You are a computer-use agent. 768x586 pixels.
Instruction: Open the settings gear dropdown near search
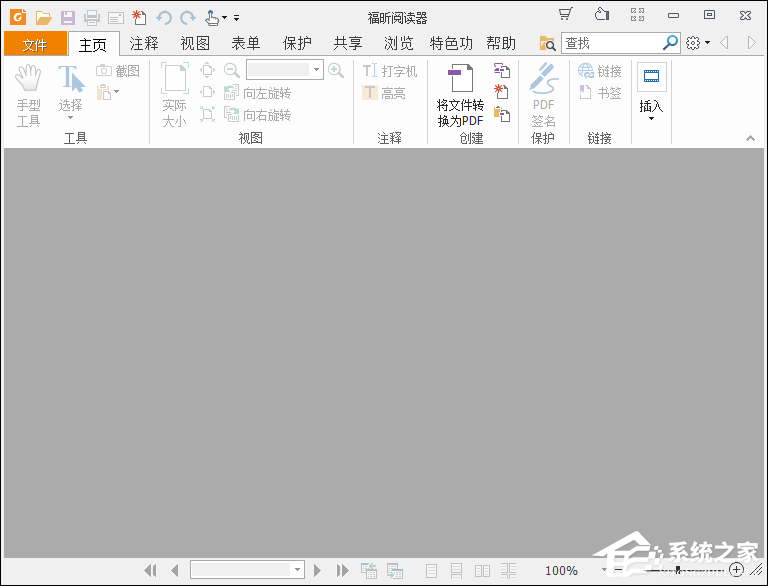(698, 43)
